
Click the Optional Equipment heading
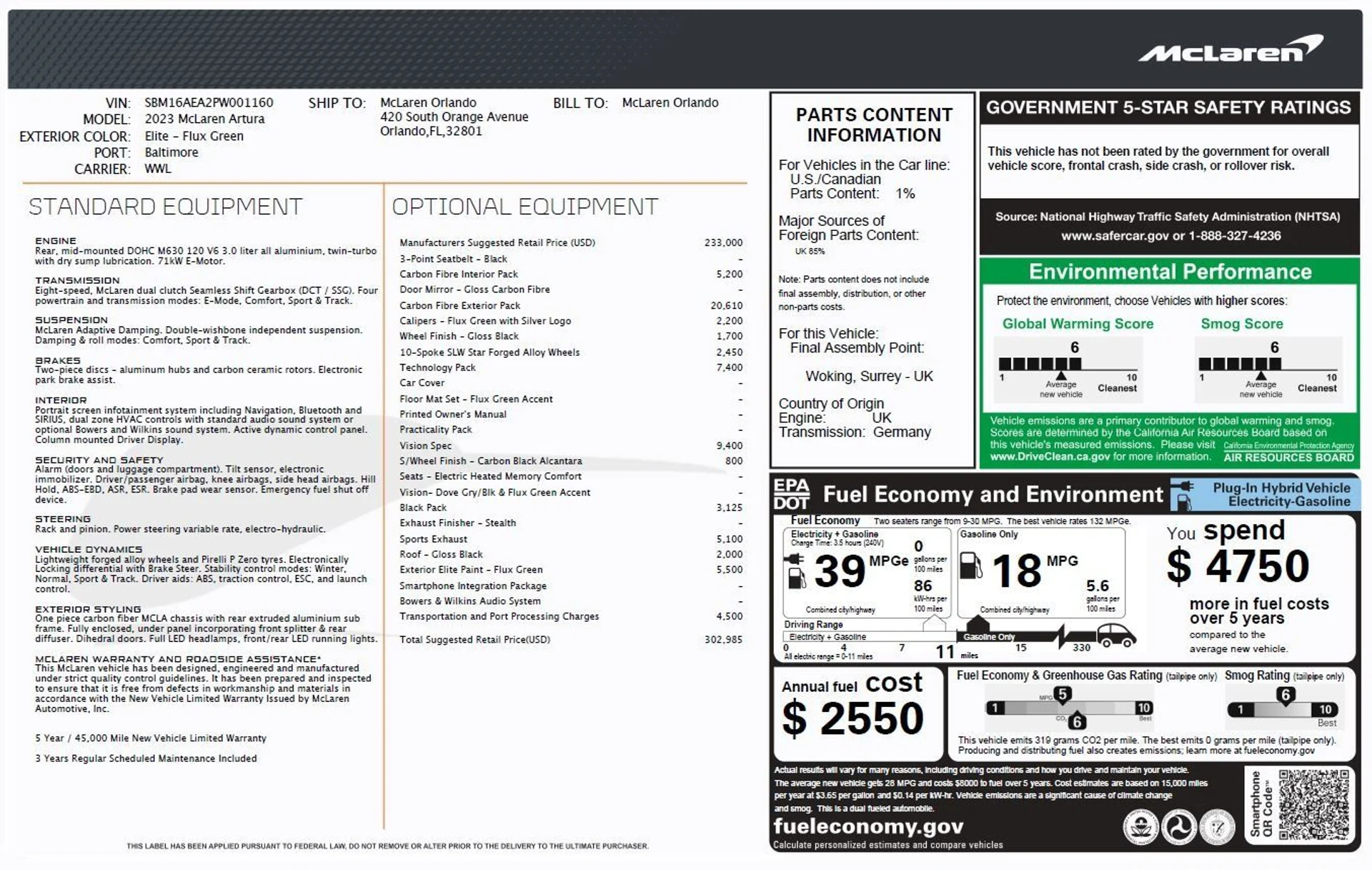(x=524, y=207)
